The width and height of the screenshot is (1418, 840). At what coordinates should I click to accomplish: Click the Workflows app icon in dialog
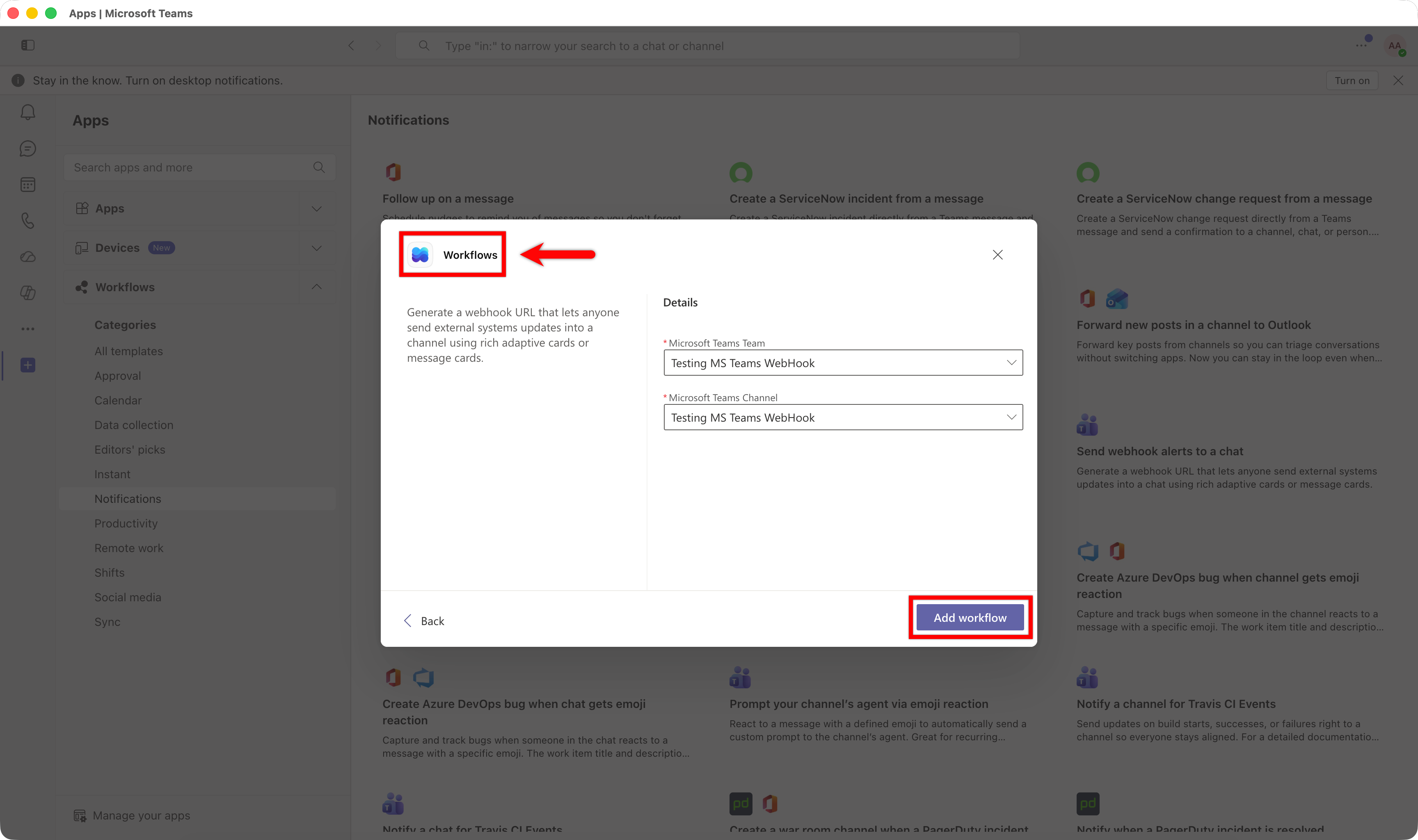(420, 255)
